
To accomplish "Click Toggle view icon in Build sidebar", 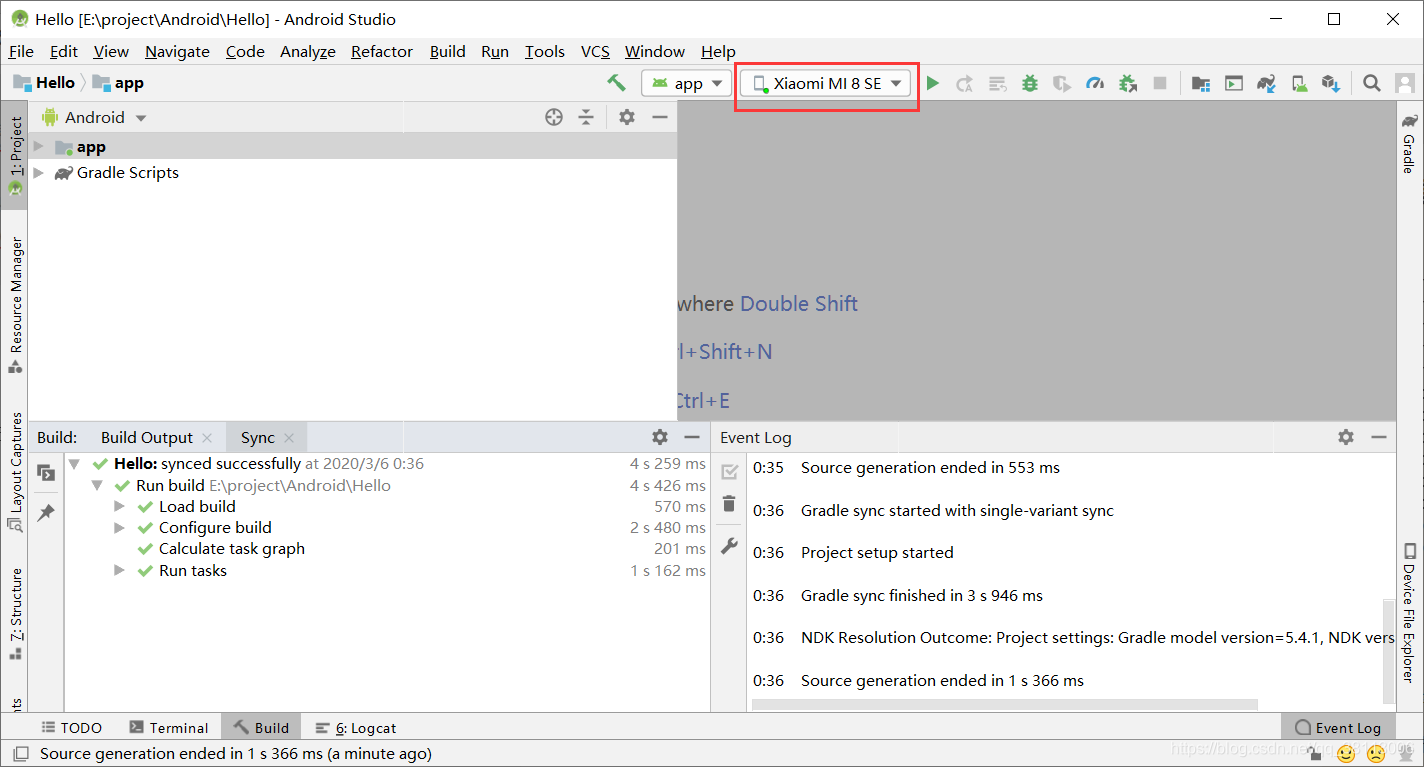I will coord(46,472).
